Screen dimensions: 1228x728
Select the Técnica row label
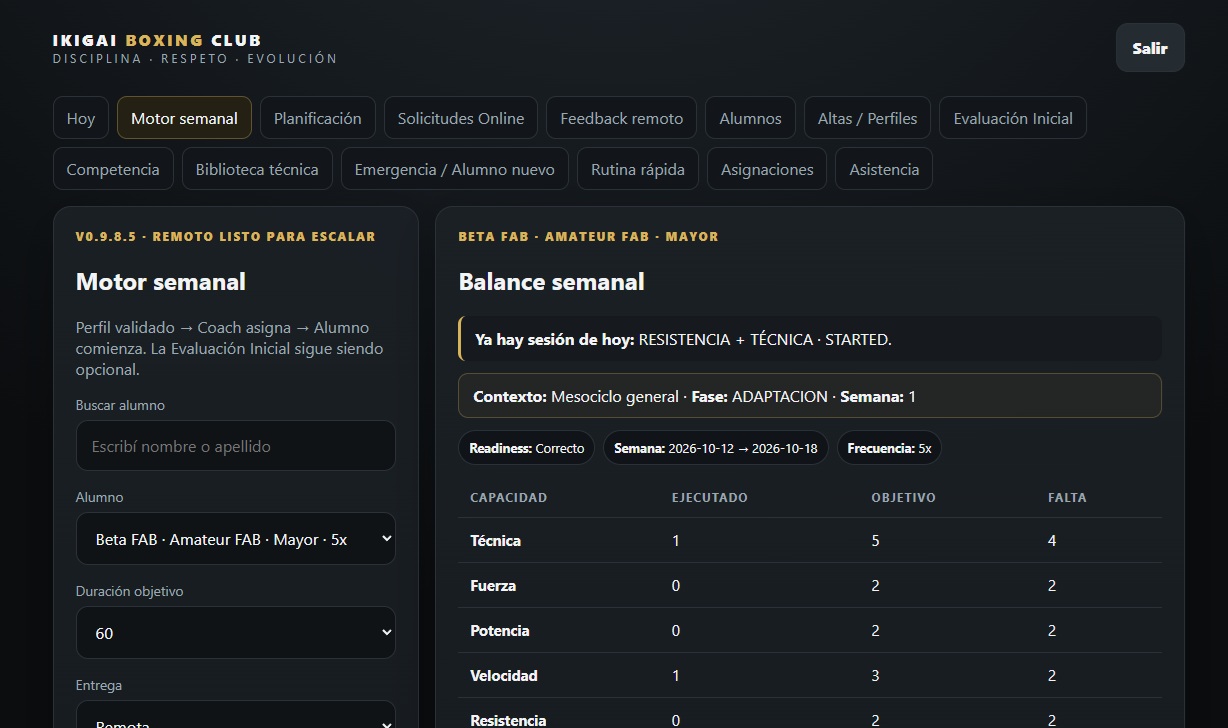(x=496, y=540)
